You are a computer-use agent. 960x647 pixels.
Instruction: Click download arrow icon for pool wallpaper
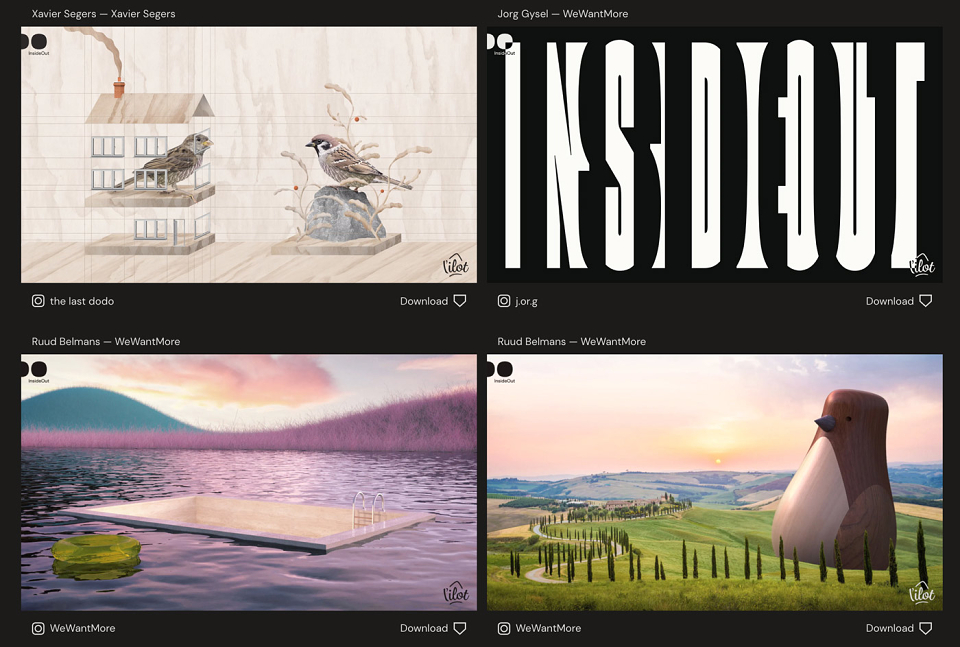coord(460,628)
